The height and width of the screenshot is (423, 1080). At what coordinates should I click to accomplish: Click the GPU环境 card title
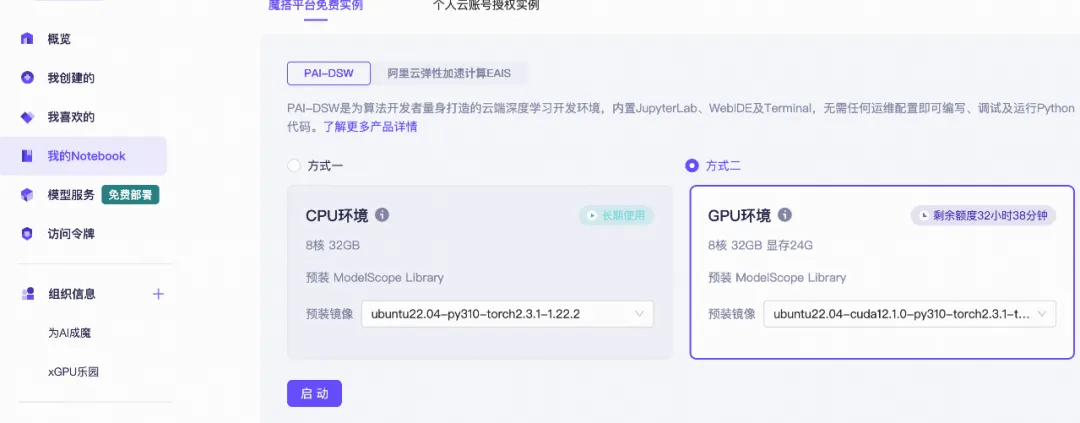[739, 216]
